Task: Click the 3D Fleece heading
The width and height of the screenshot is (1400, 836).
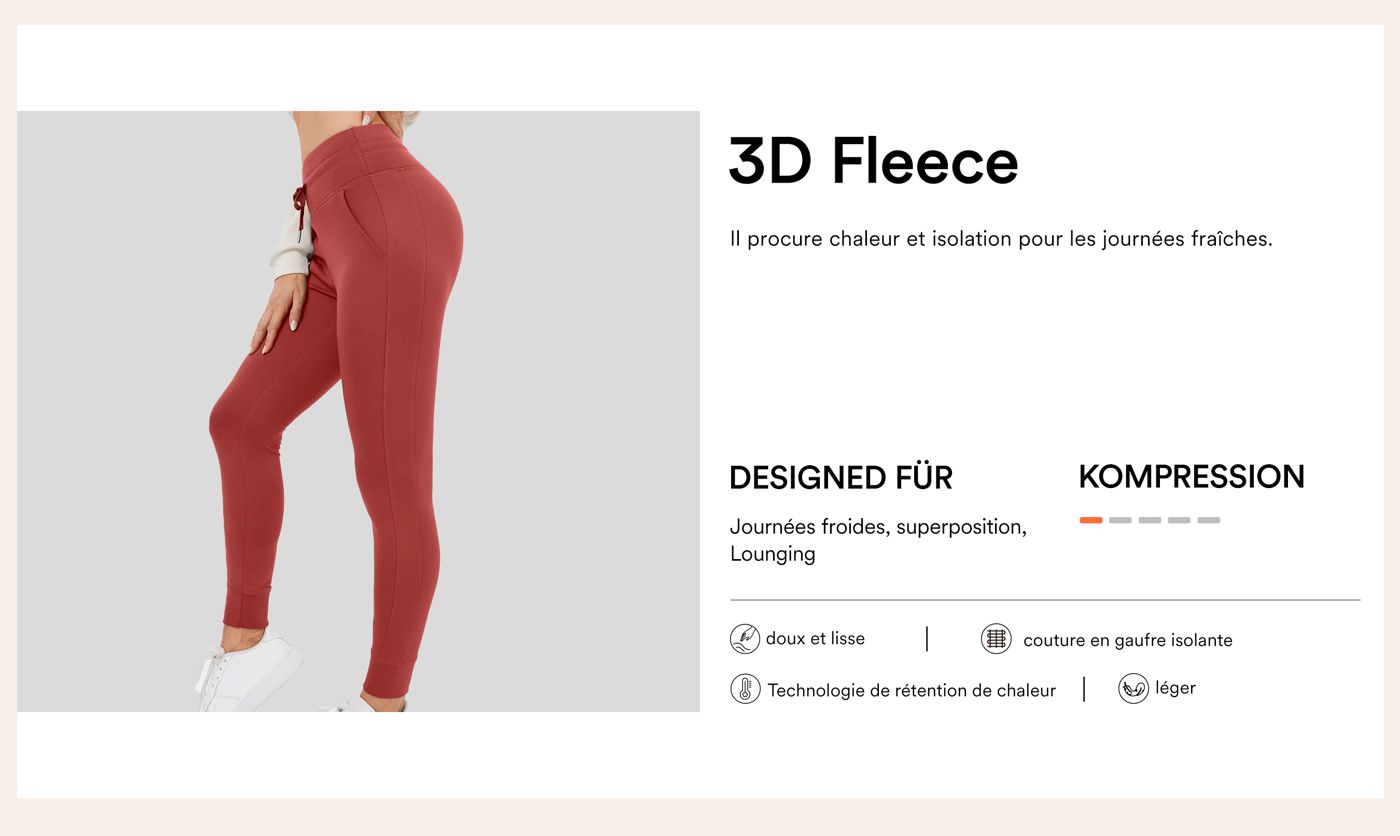Action: tap(874, 161)
